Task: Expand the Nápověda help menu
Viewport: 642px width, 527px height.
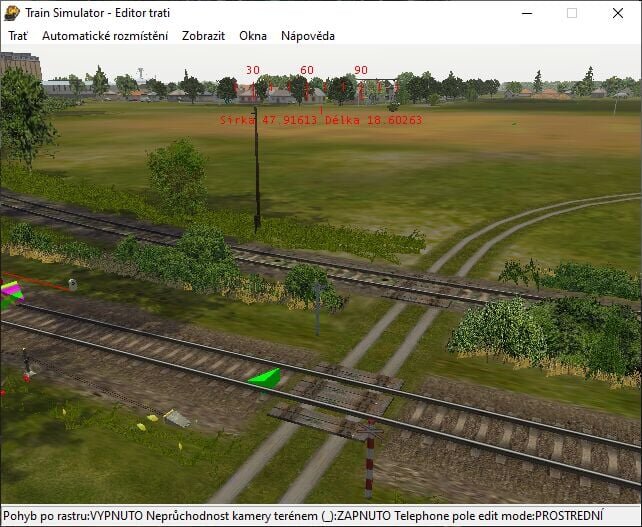Action: pos(307,35)
